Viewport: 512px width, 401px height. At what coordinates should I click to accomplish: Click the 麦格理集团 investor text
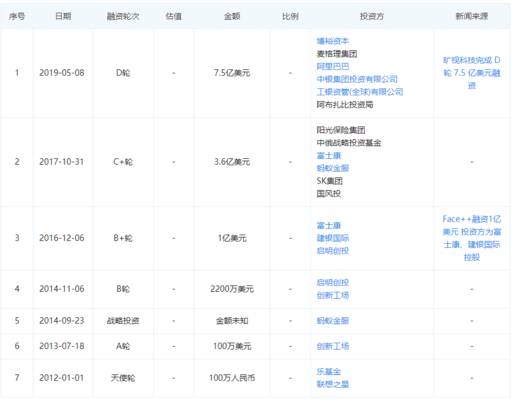click(x=337, y=54)
